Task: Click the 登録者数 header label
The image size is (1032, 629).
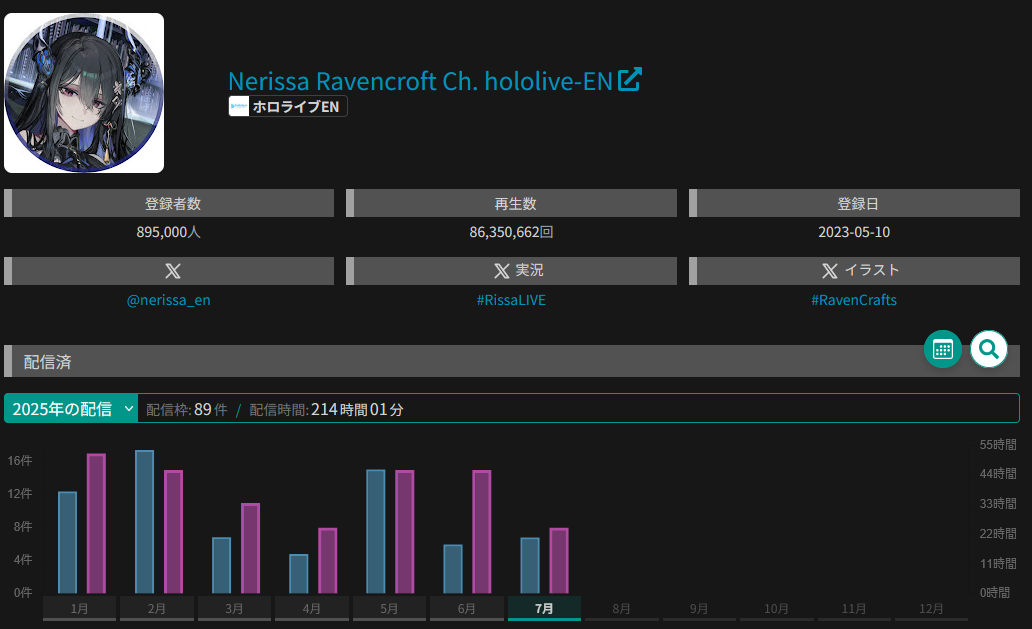Action: click(172, 203)
